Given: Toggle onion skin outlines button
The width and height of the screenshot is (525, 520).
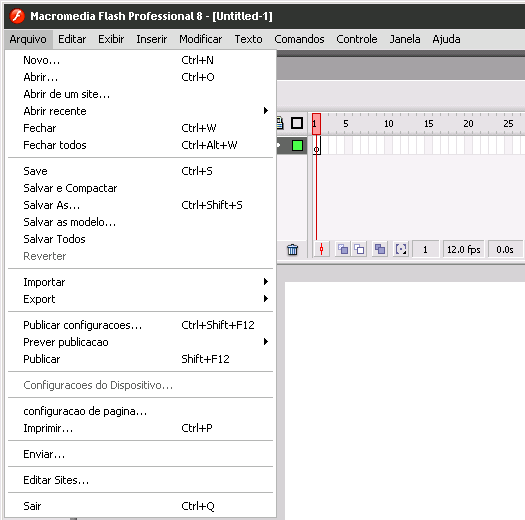Looking at the screenshot, I should tap(359, 249).
